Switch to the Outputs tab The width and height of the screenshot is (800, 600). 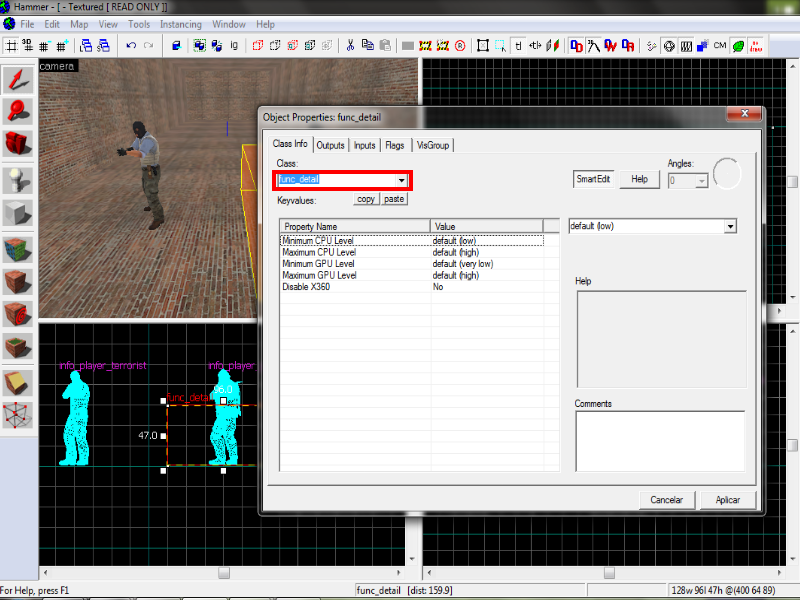point(331,145)
